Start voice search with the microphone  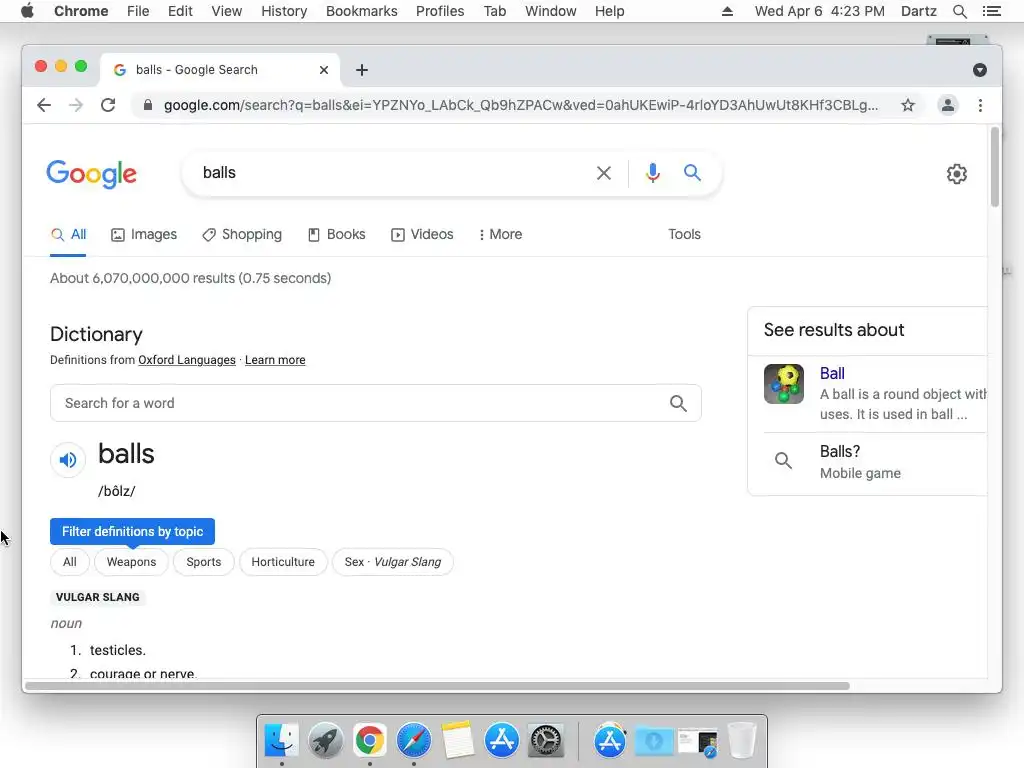652,173
